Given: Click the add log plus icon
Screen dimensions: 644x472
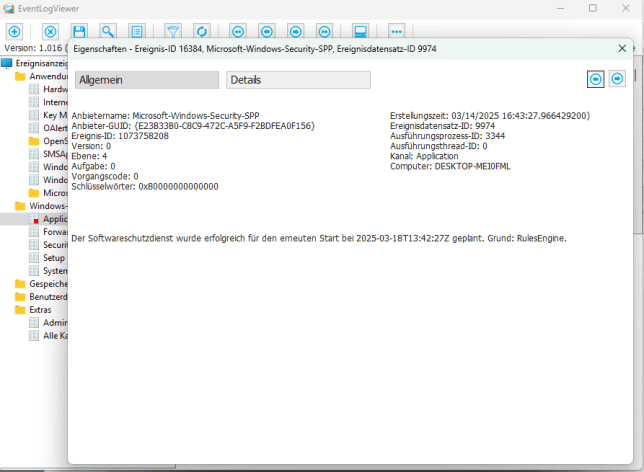Looking at the screenshot, I should [14, 32].
